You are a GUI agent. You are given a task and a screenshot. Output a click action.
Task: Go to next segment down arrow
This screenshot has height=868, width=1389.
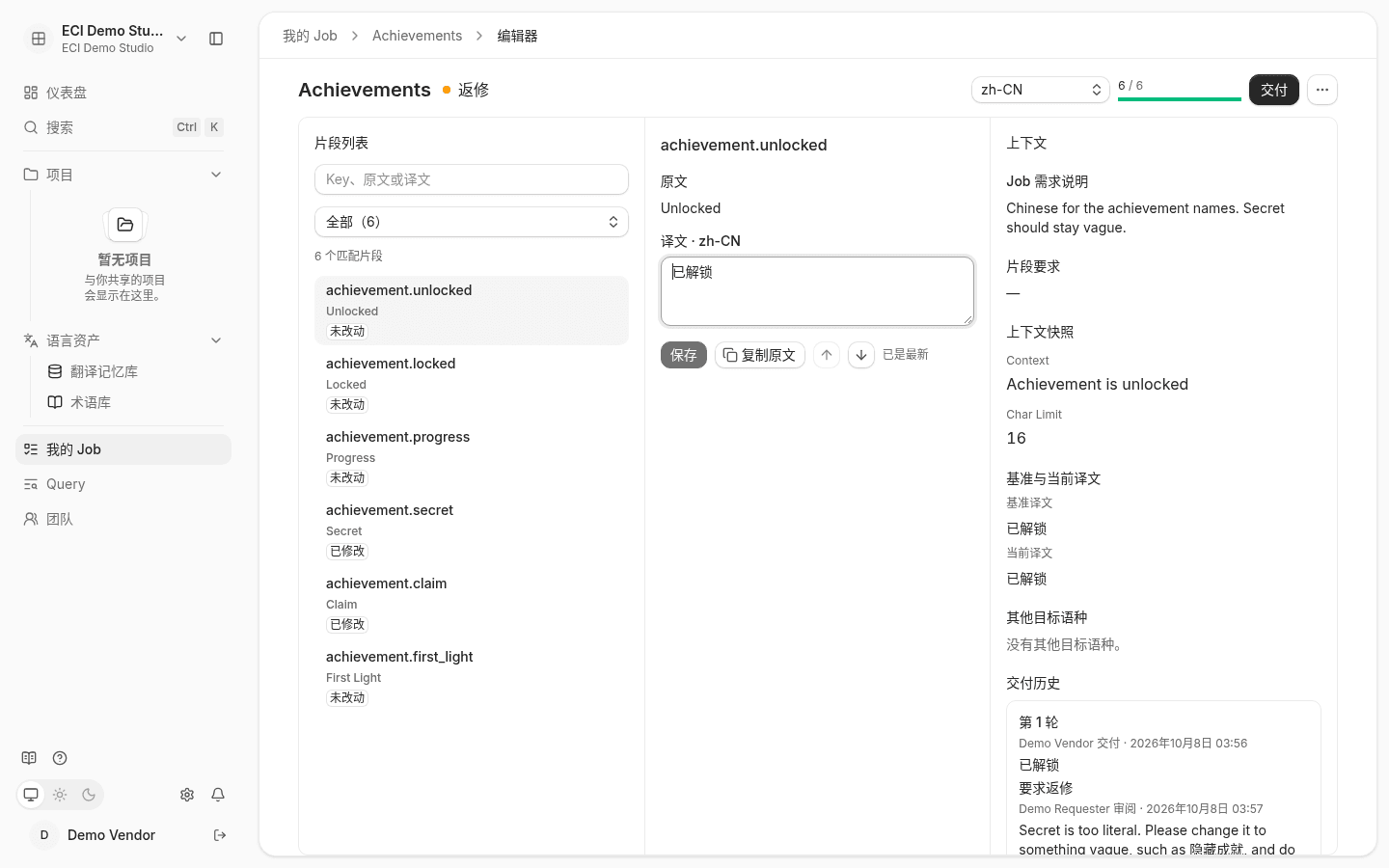pos(861,355)
